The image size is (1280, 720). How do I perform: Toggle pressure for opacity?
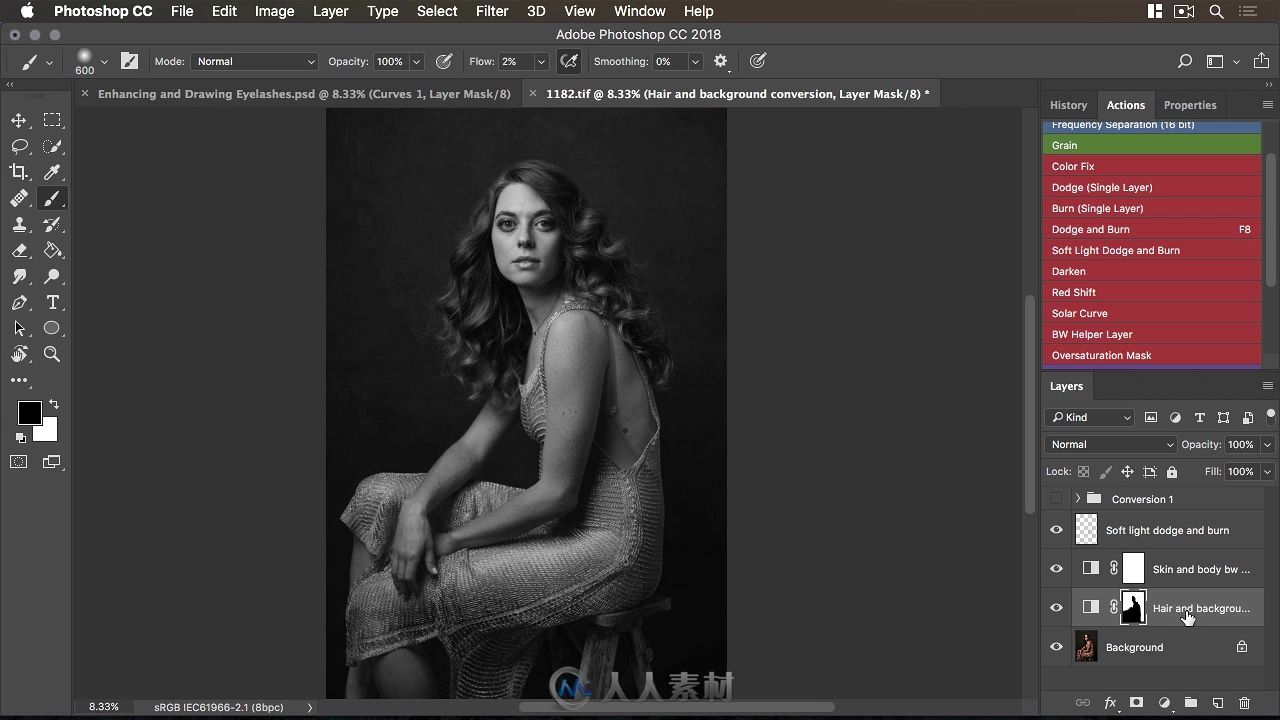[444, 61]
